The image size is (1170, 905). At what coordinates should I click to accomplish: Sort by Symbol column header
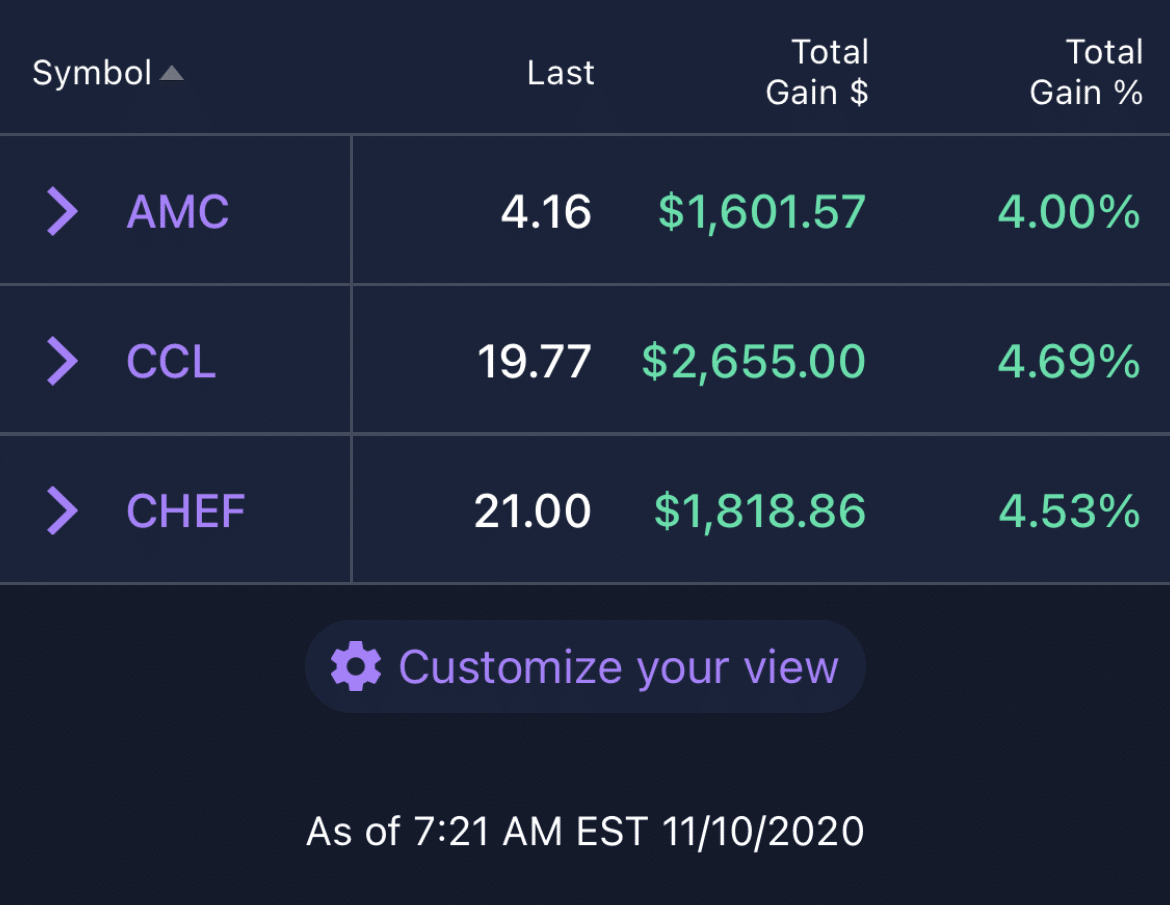(x=93, y=73)
